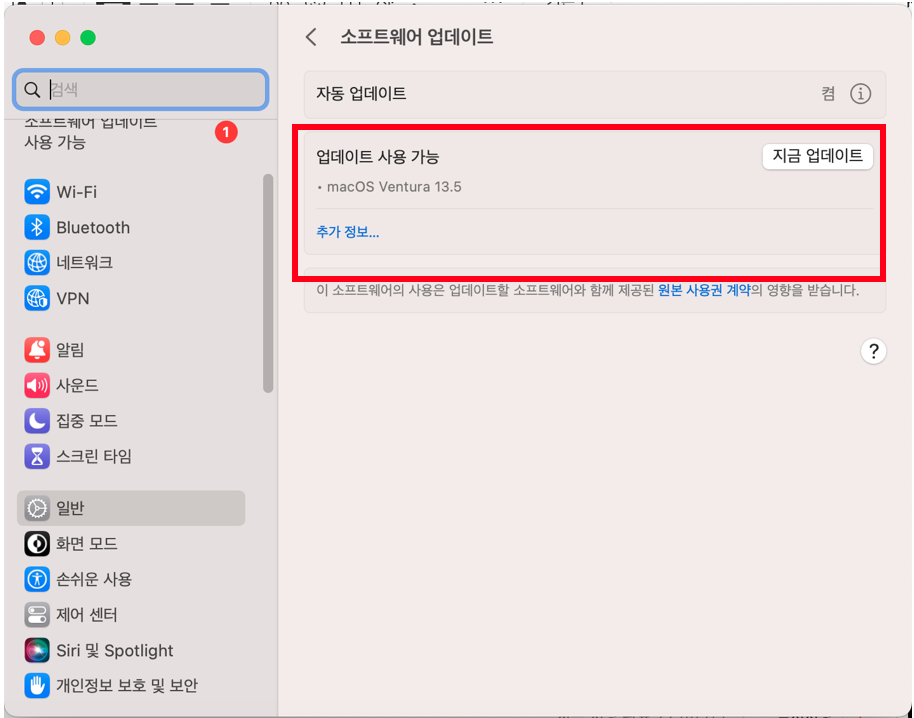Click the 사운드 speaker icon

37,385
